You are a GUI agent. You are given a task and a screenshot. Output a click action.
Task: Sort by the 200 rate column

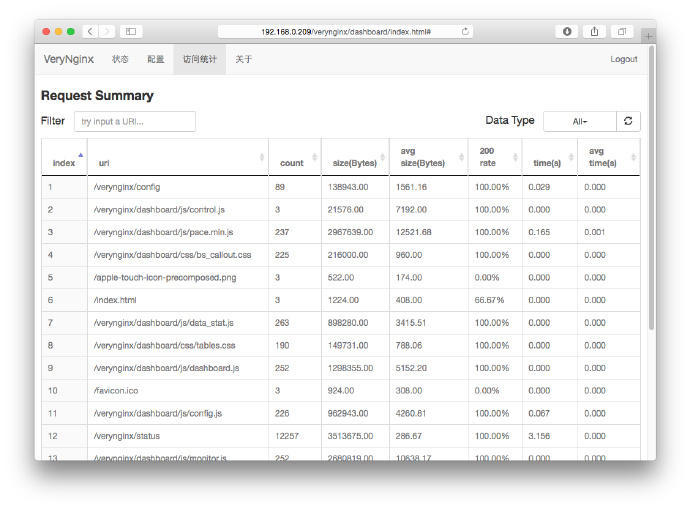point(495,157)
